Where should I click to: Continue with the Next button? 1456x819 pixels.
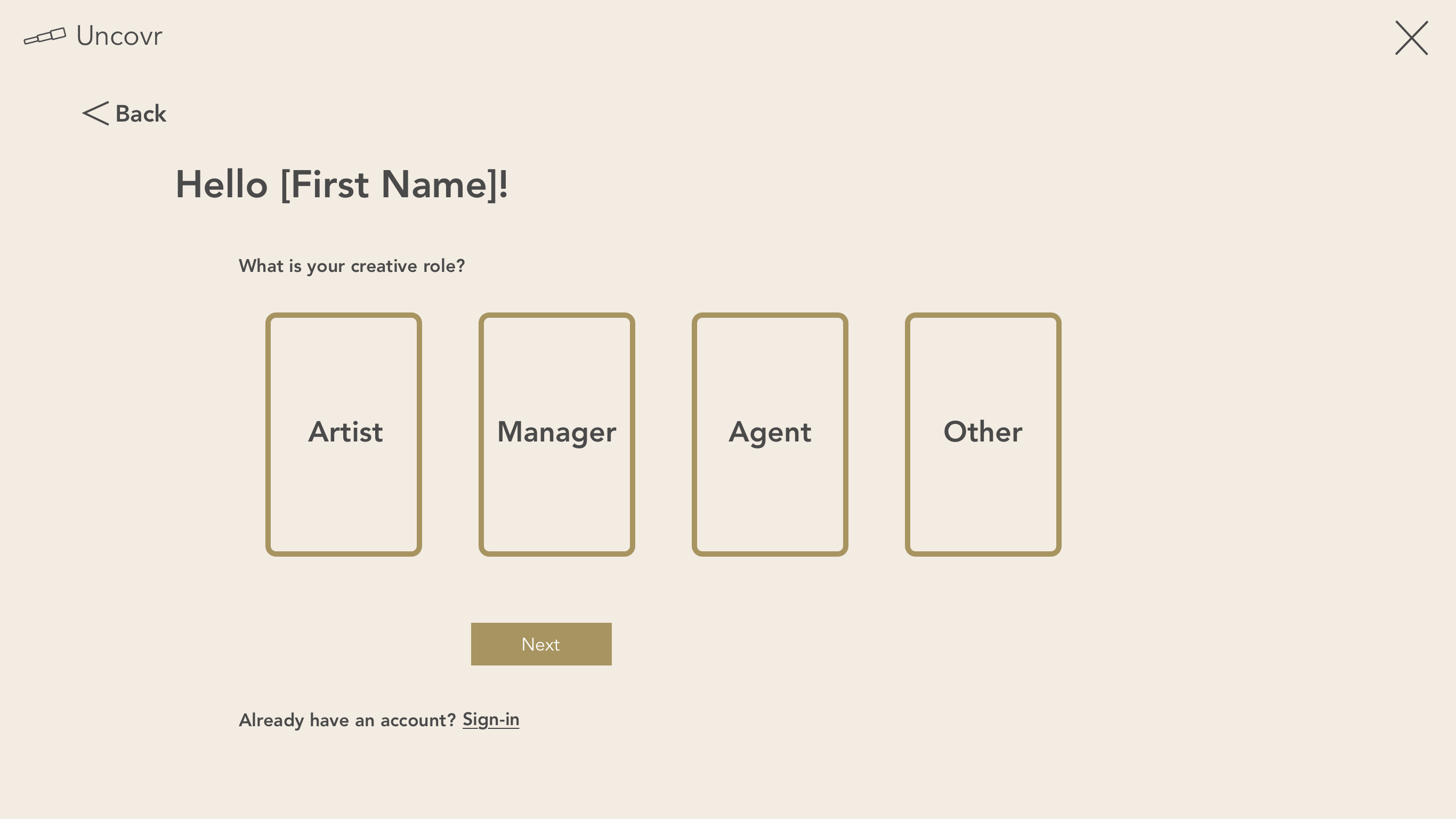(x=541, y=644)
